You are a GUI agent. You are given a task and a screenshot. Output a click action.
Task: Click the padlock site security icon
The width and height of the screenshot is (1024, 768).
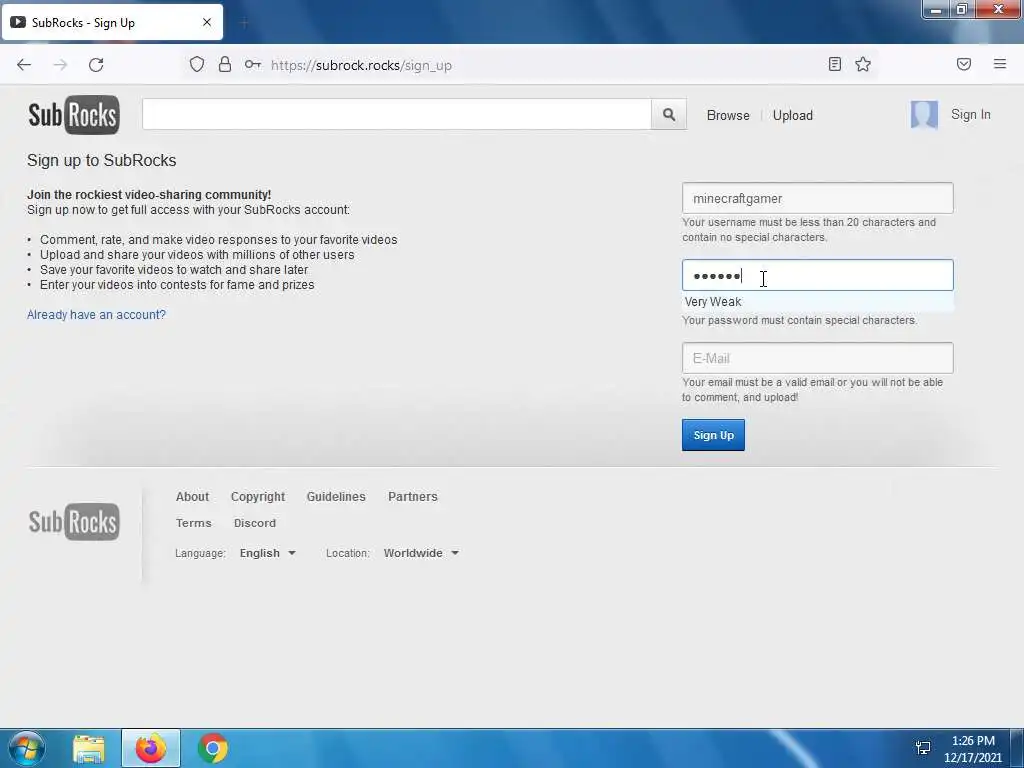[x=225, y=64]
